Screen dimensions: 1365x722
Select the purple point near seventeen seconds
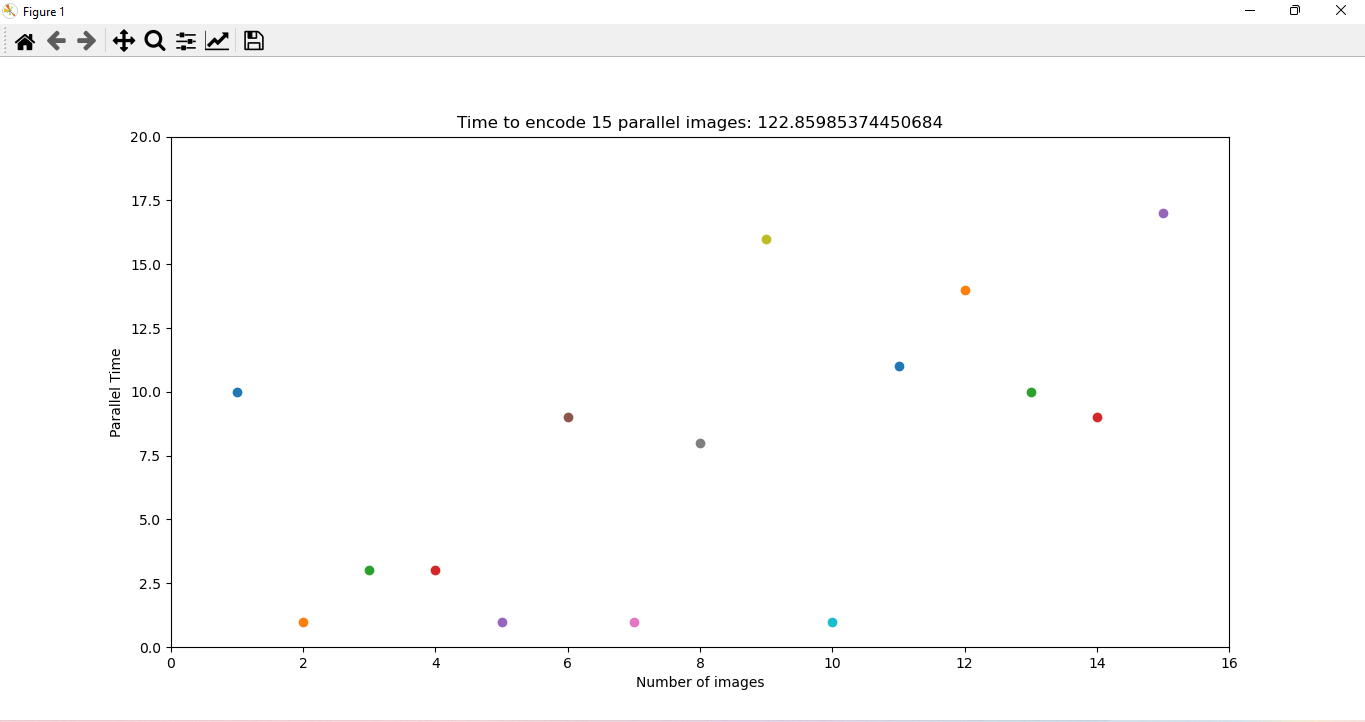(1163, 212)
